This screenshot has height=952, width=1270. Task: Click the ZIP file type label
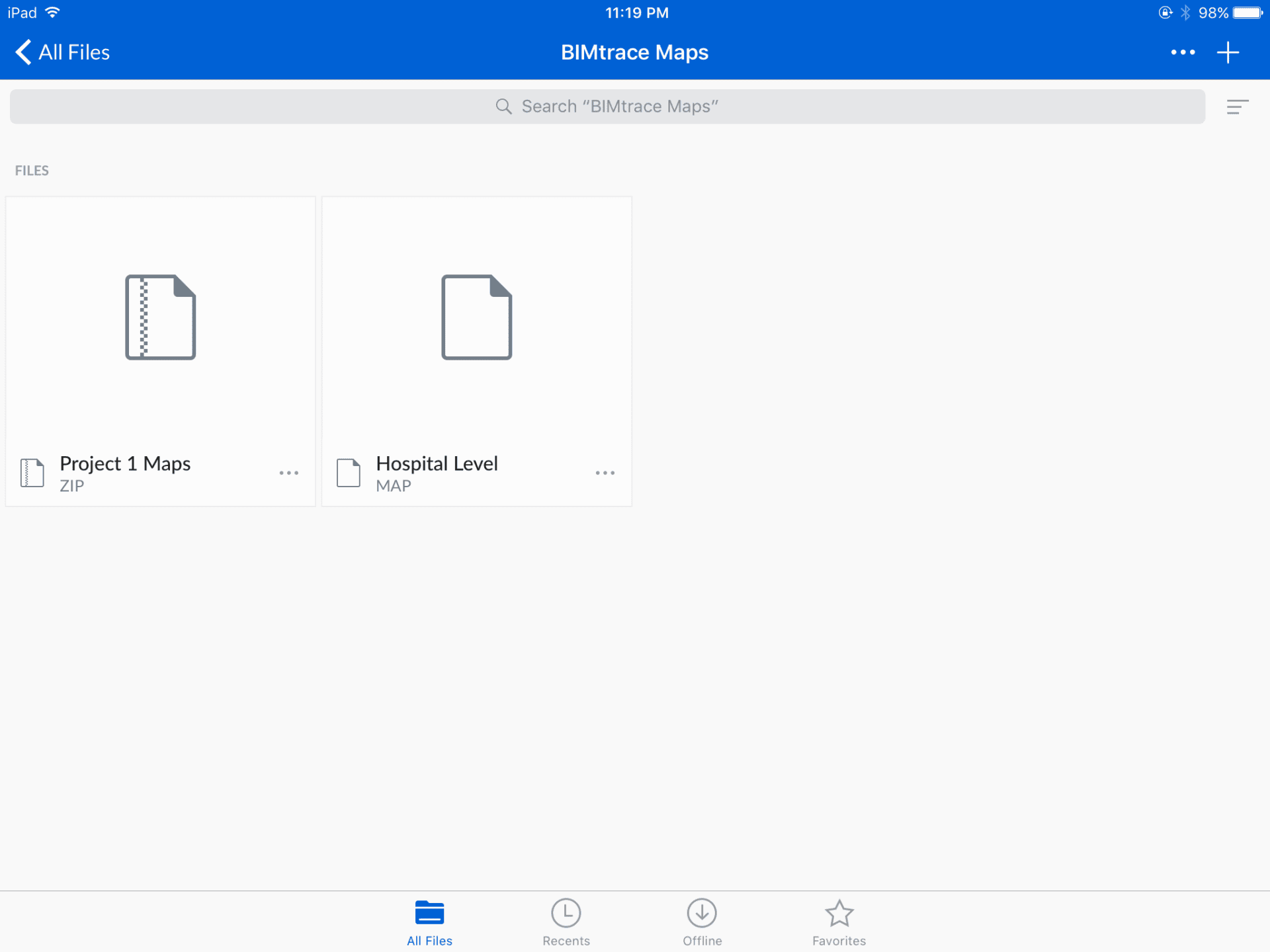(x=71, y=486)
